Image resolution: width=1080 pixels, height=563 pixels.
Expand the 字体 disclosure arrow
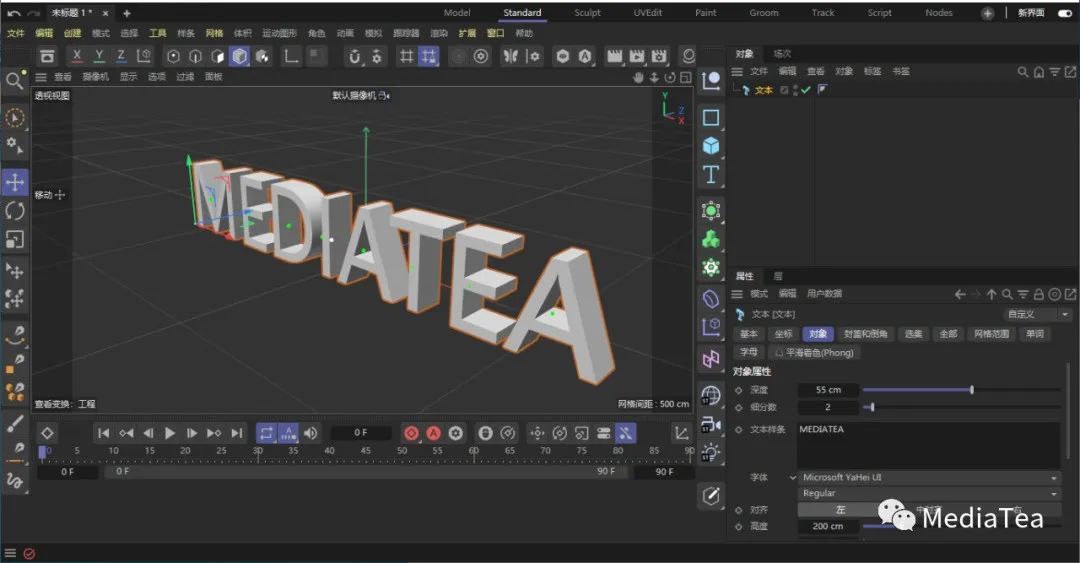click(x=792, y=478)
